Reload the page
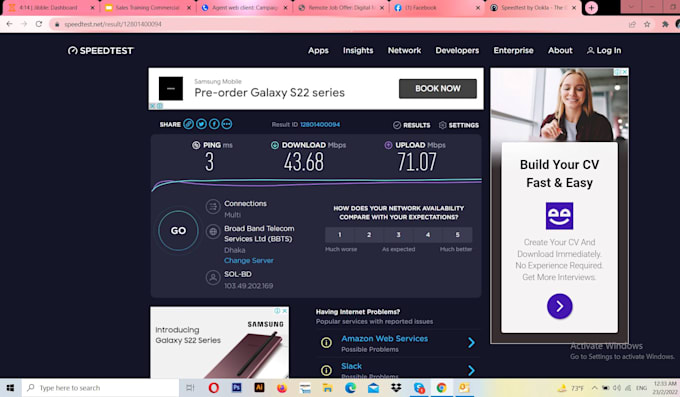The width and height of the screenshot is (680, 397). tap(39, 24)
